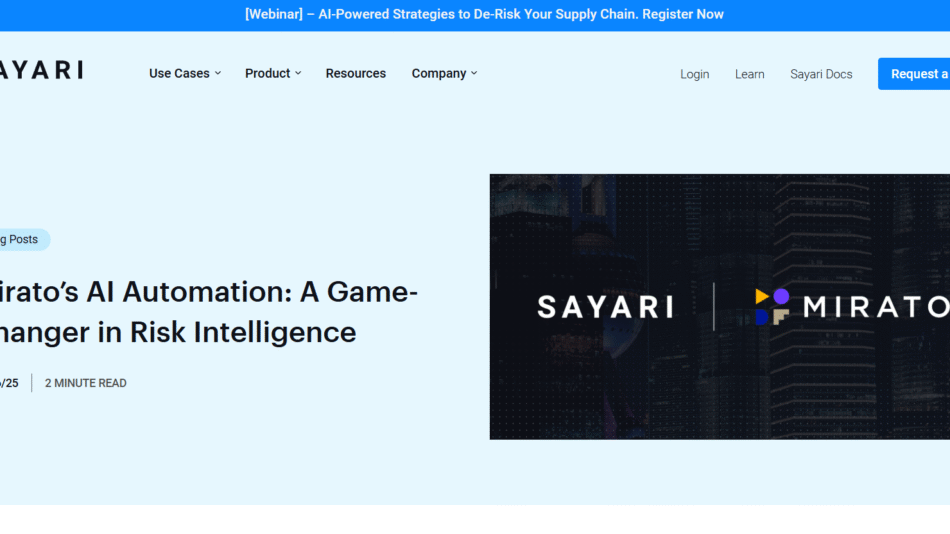This screenshot has width=950, height=534.
Task: Click the white SAYARI wordmark in the hero image
Action: (605, 307)
